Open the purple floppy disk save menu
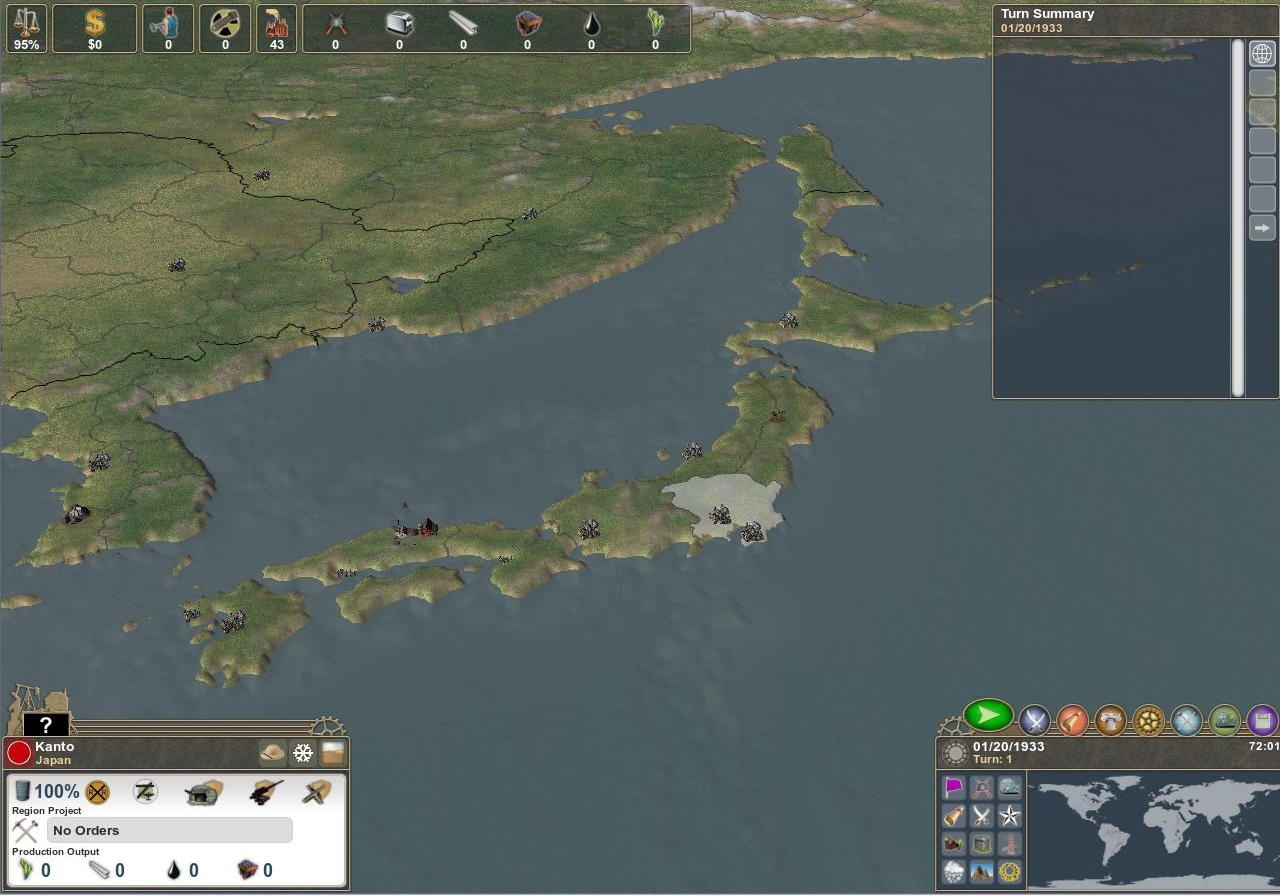 click(1262, 720)
